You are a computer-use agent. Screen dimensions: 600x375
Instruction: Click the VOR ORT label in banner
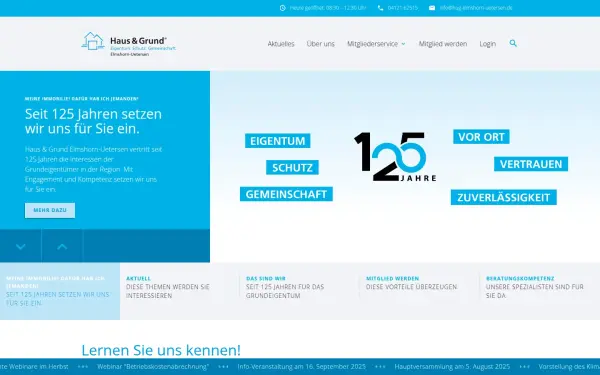tap(481, 137)
